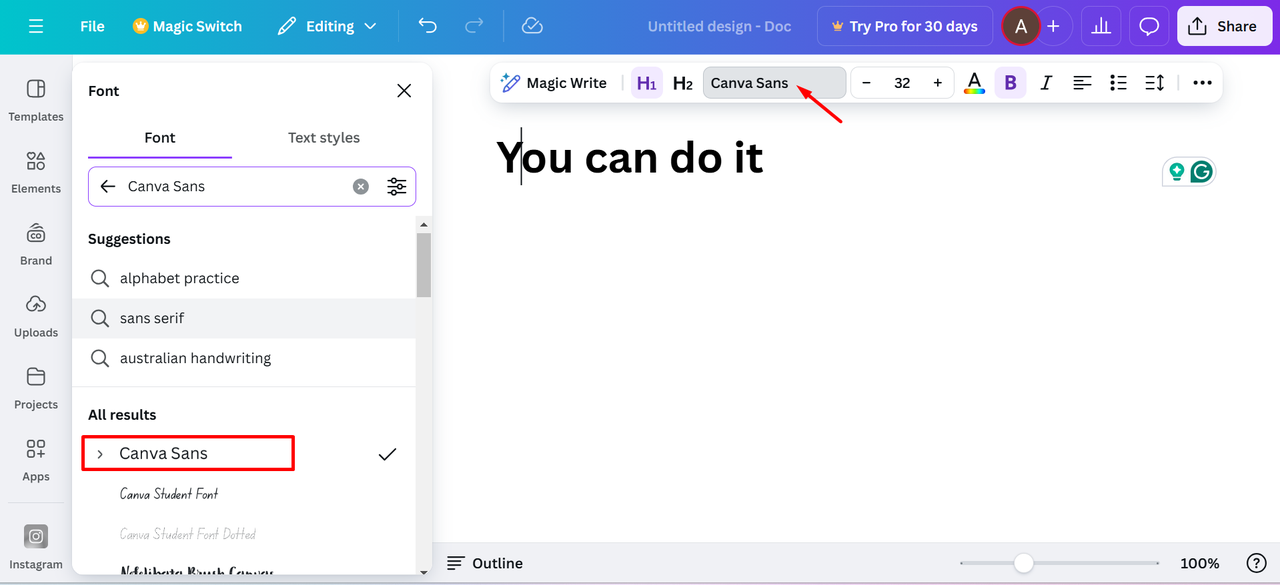Open Magic Write
The width and height of the screenshot is (1280, 585).
[554, 83]
